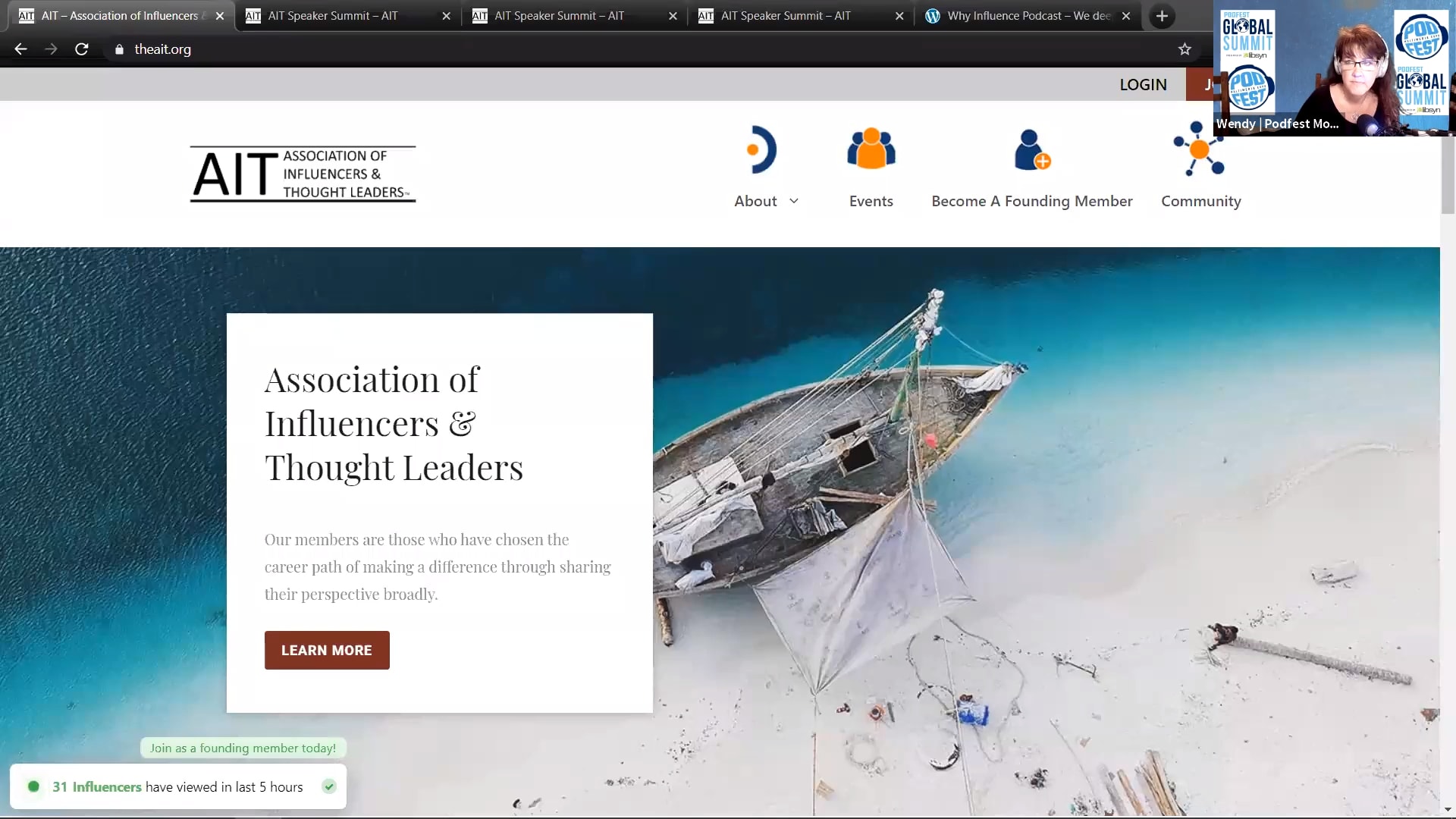Open a new tab with plus icon
The image size is (1456, 819).
[x=1161, y=16]
